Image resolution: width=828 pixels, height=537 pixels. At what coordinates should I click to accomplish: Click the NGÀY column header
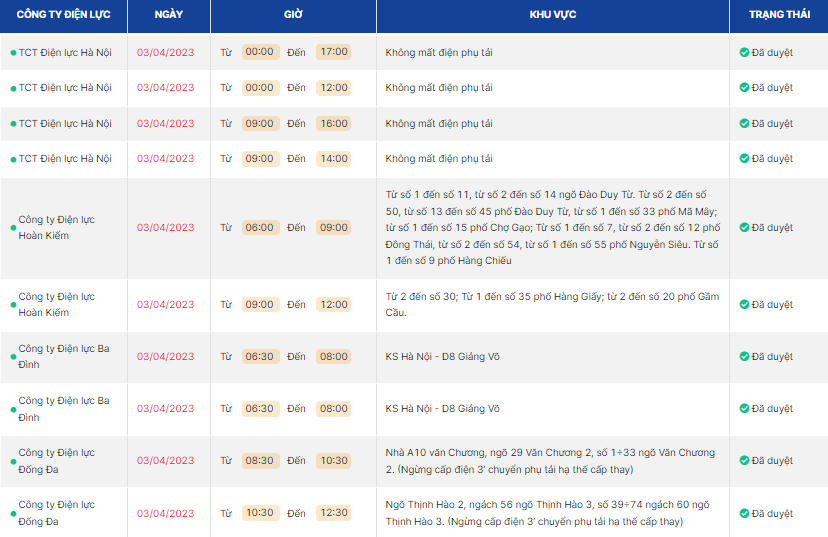[168, 15]
